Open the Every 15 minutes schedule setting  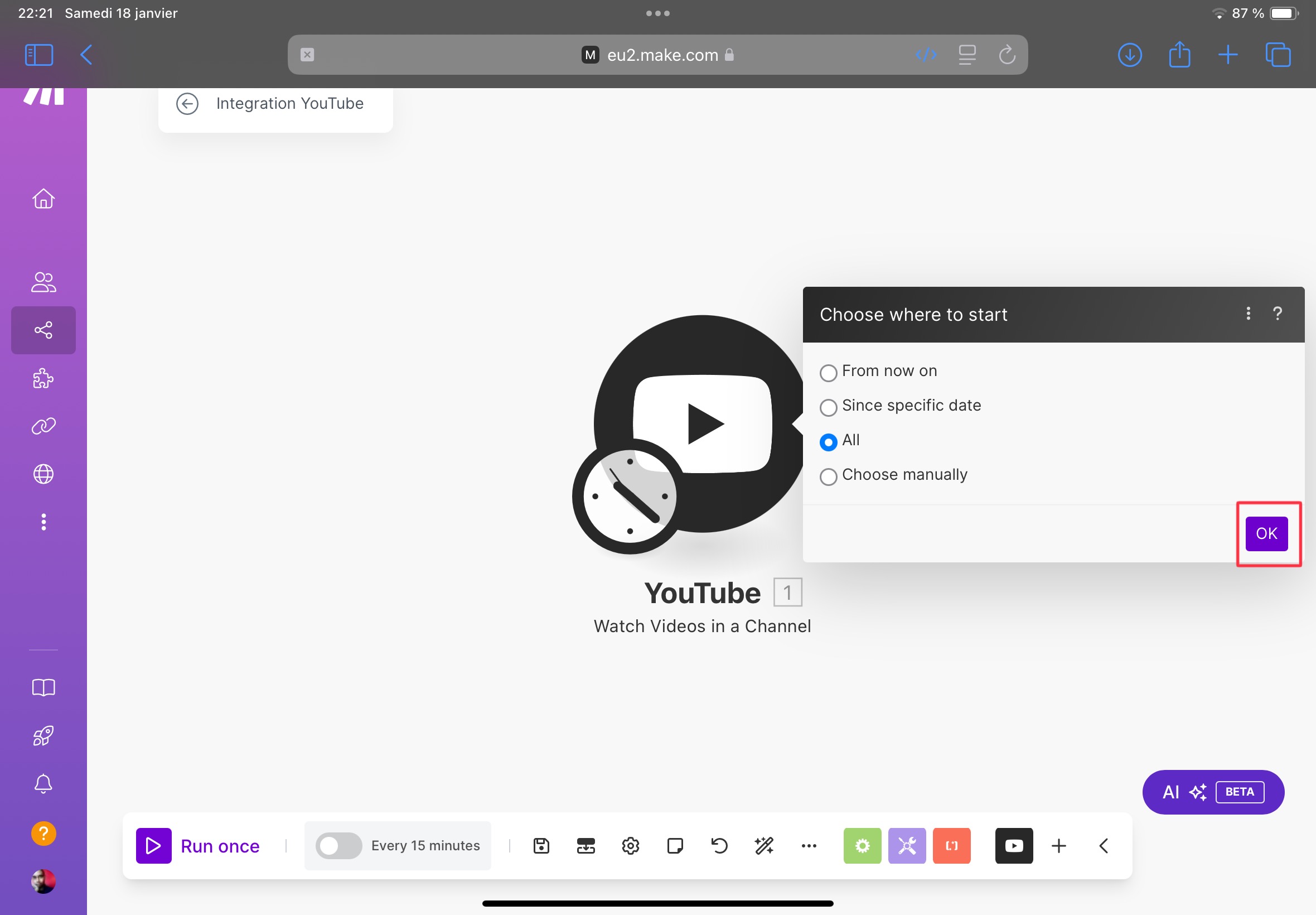(x=425, y=846)
